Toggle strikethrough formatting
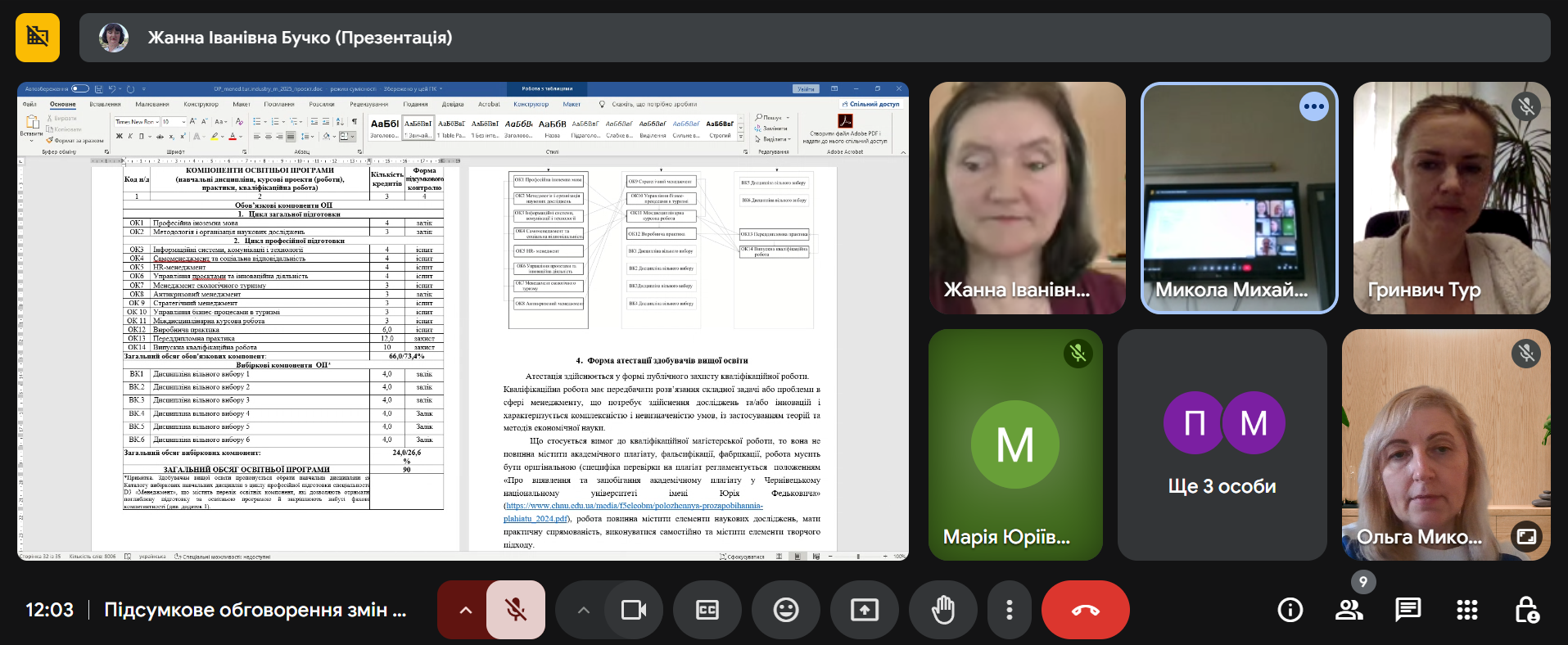The width and height of the screenshot is (1568, 645). click(160, 137)
